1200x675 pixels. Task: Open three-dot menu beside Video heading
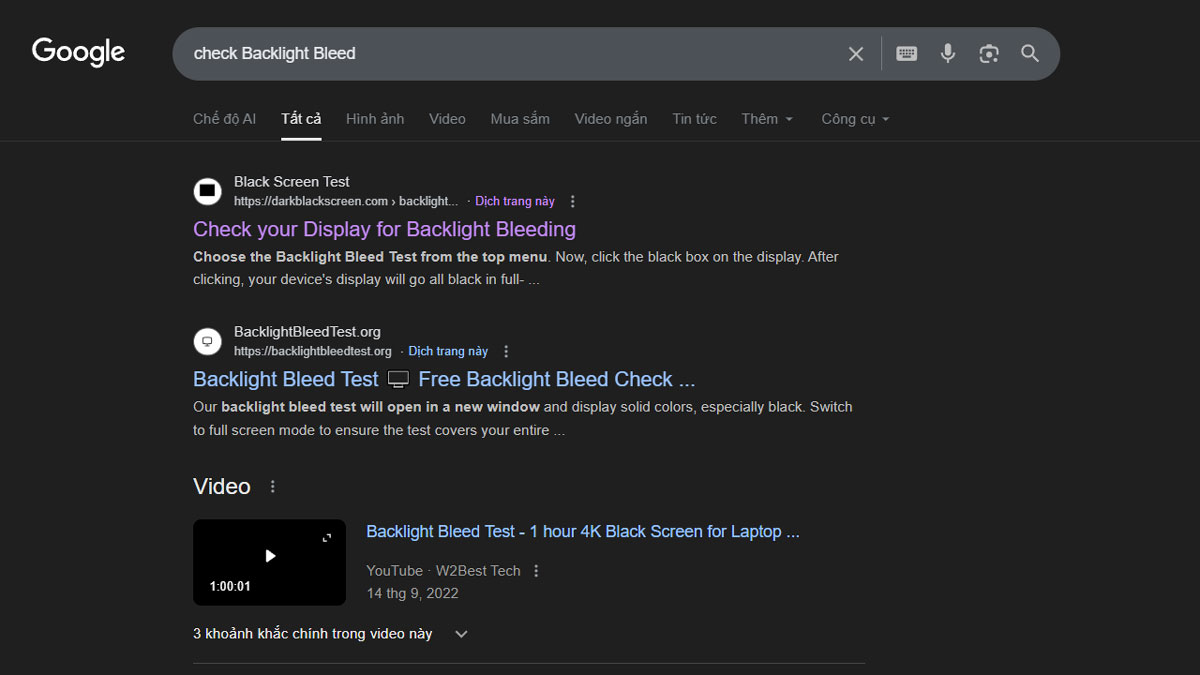pyautogui.click(x=273, y=487)
